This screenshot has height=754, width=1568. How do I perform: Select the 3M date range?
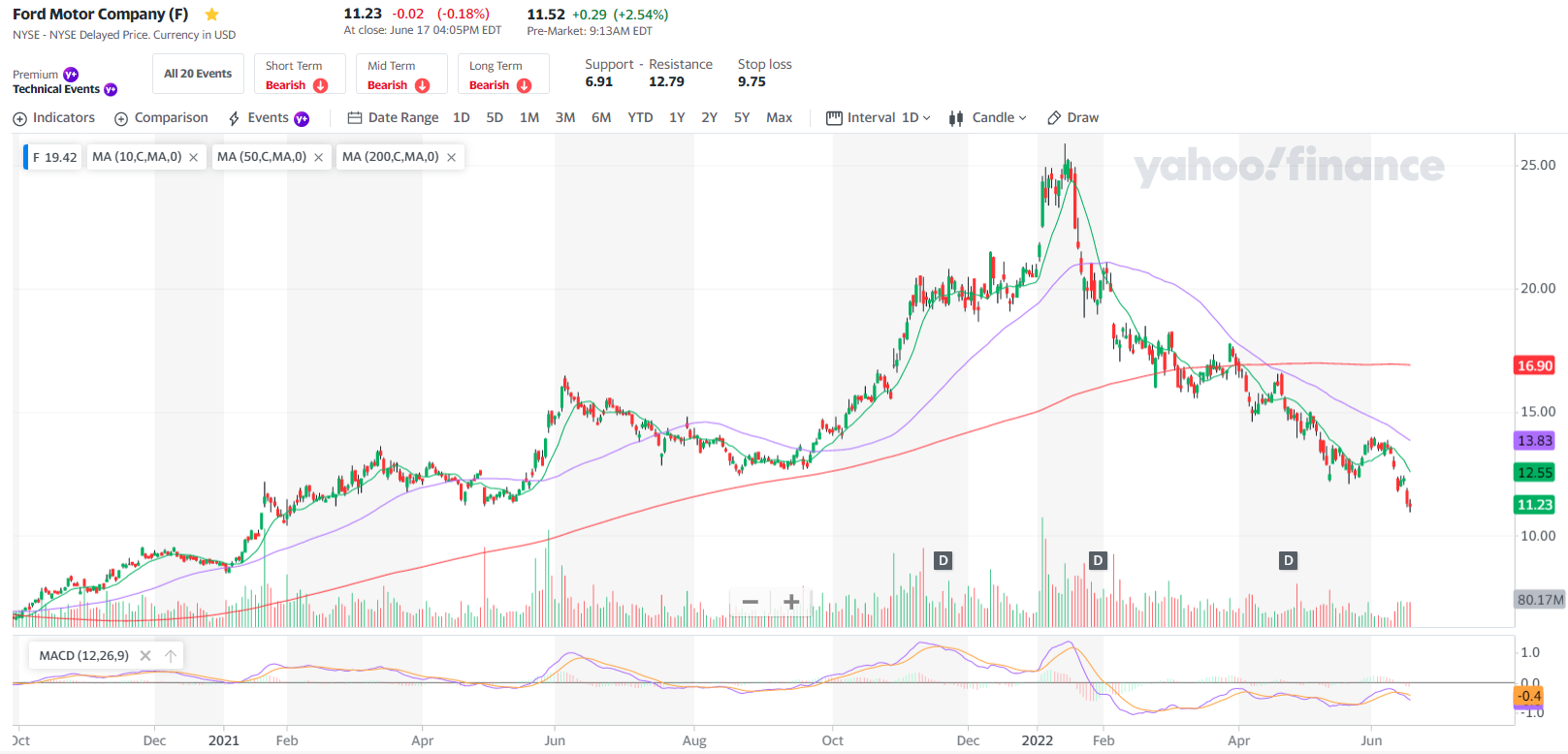point(565,118)
